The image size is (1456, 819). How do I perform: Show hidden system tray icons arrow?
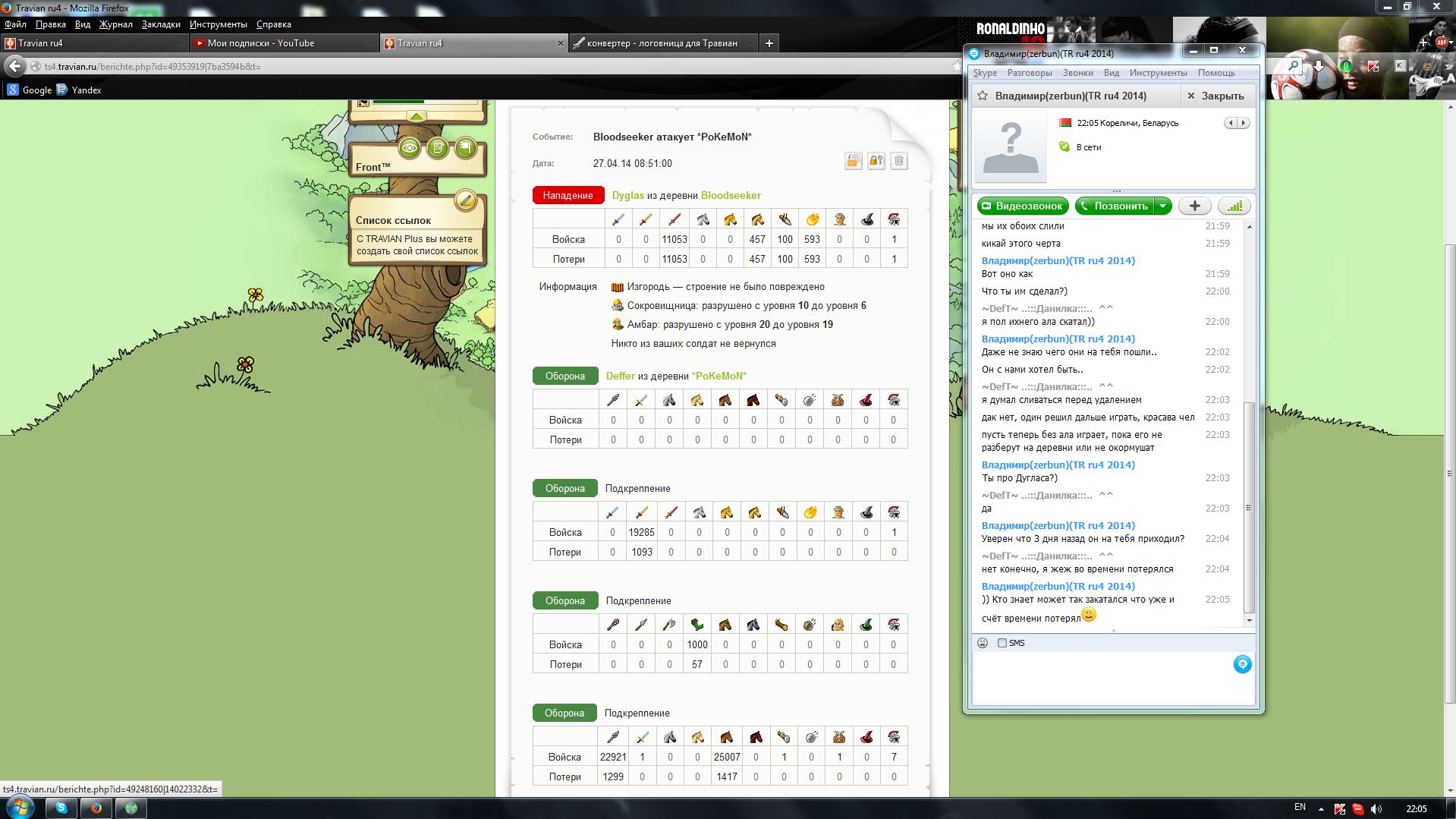coord(1321,808)
